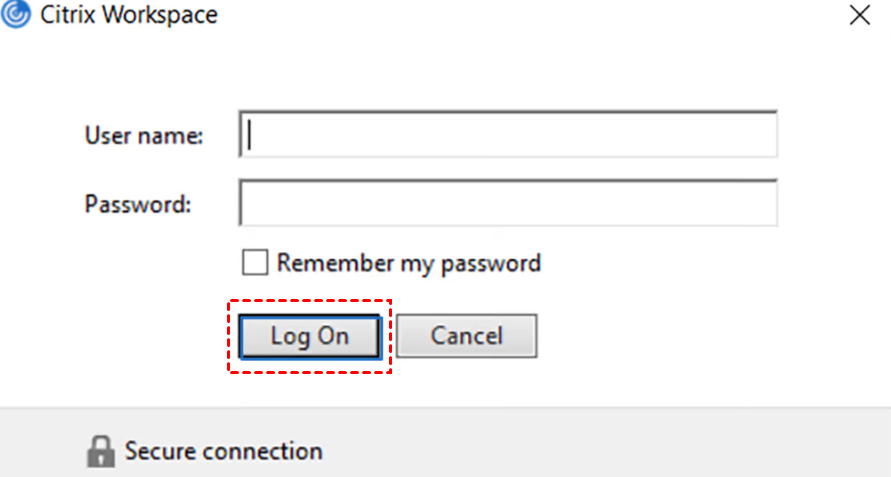
Task: Click the "Remember my password" label text
Action: pos(409,263)
